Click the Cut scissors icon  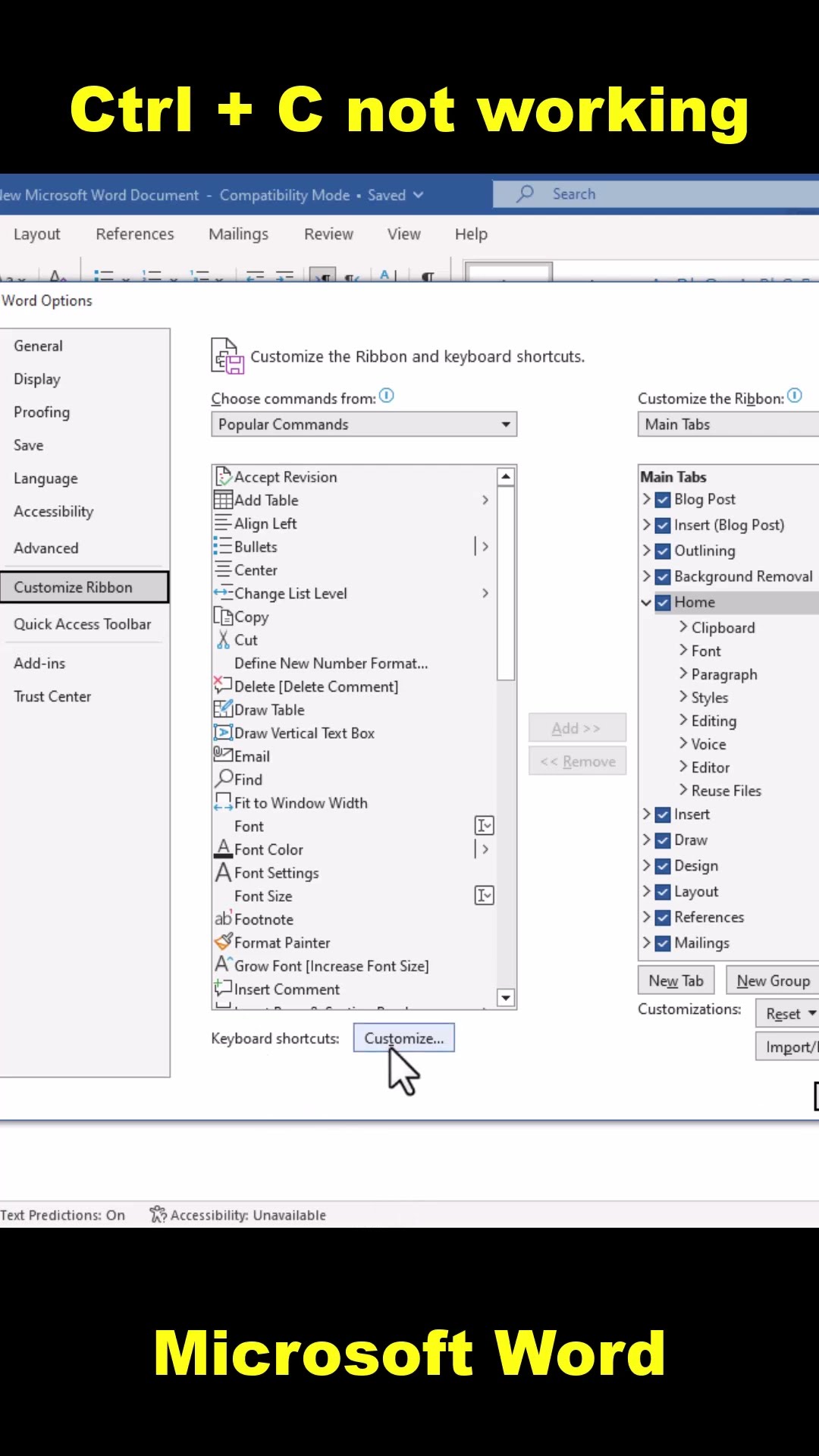tap(223, 639)
